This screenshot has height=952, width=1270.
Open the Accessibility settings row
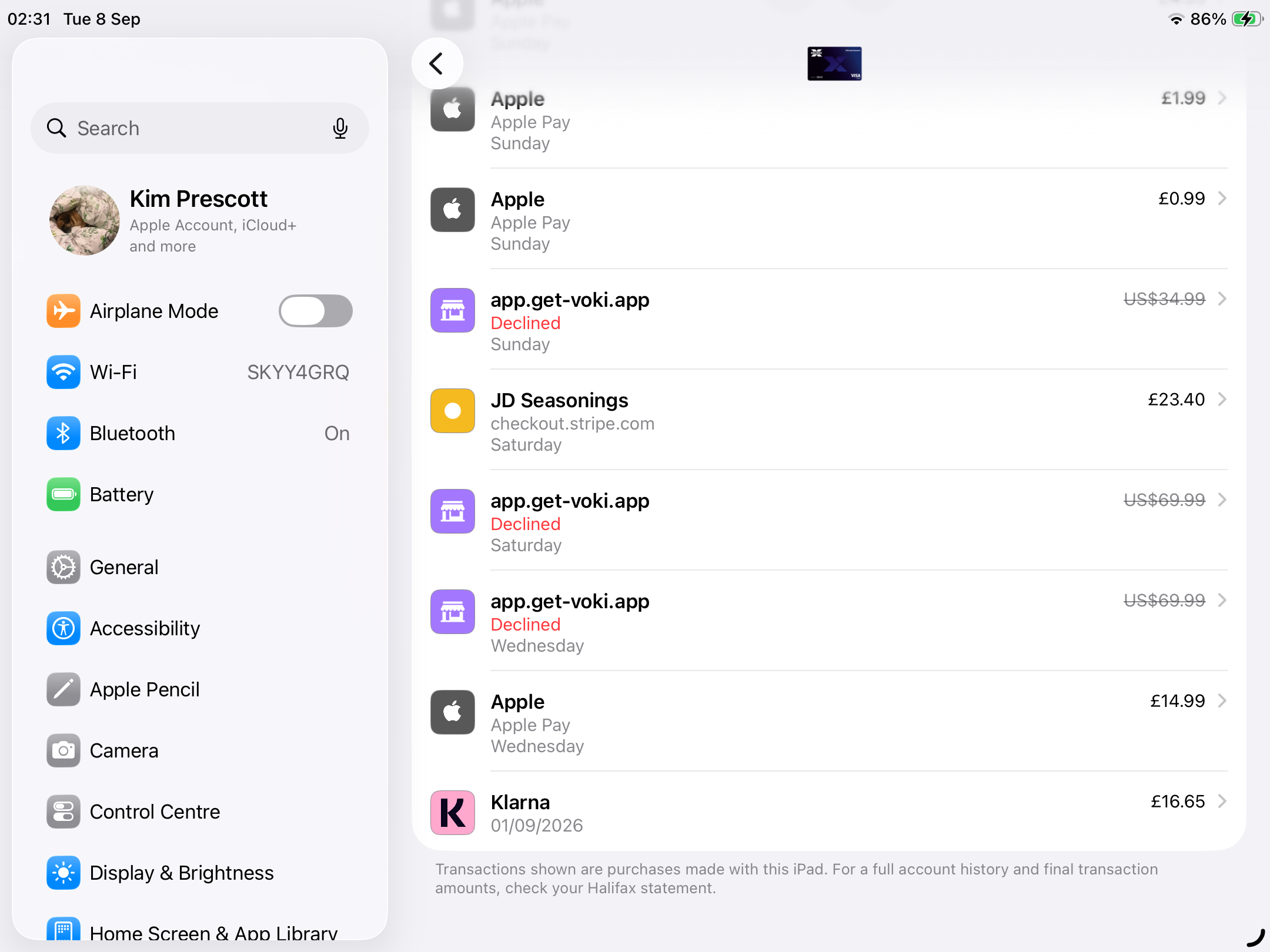point(200,628)
